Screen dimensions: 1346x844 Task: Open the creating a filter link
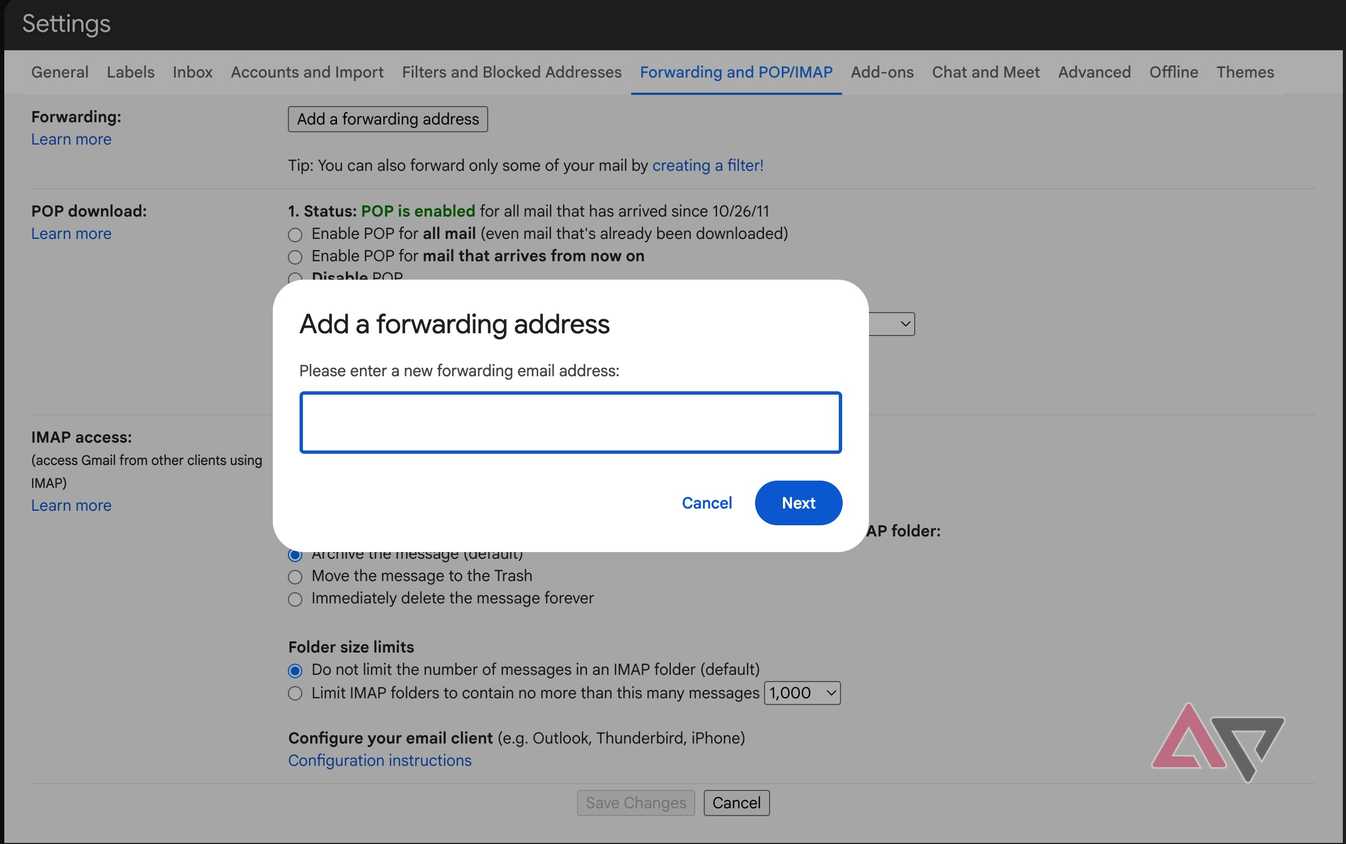[x=708, y=165]
